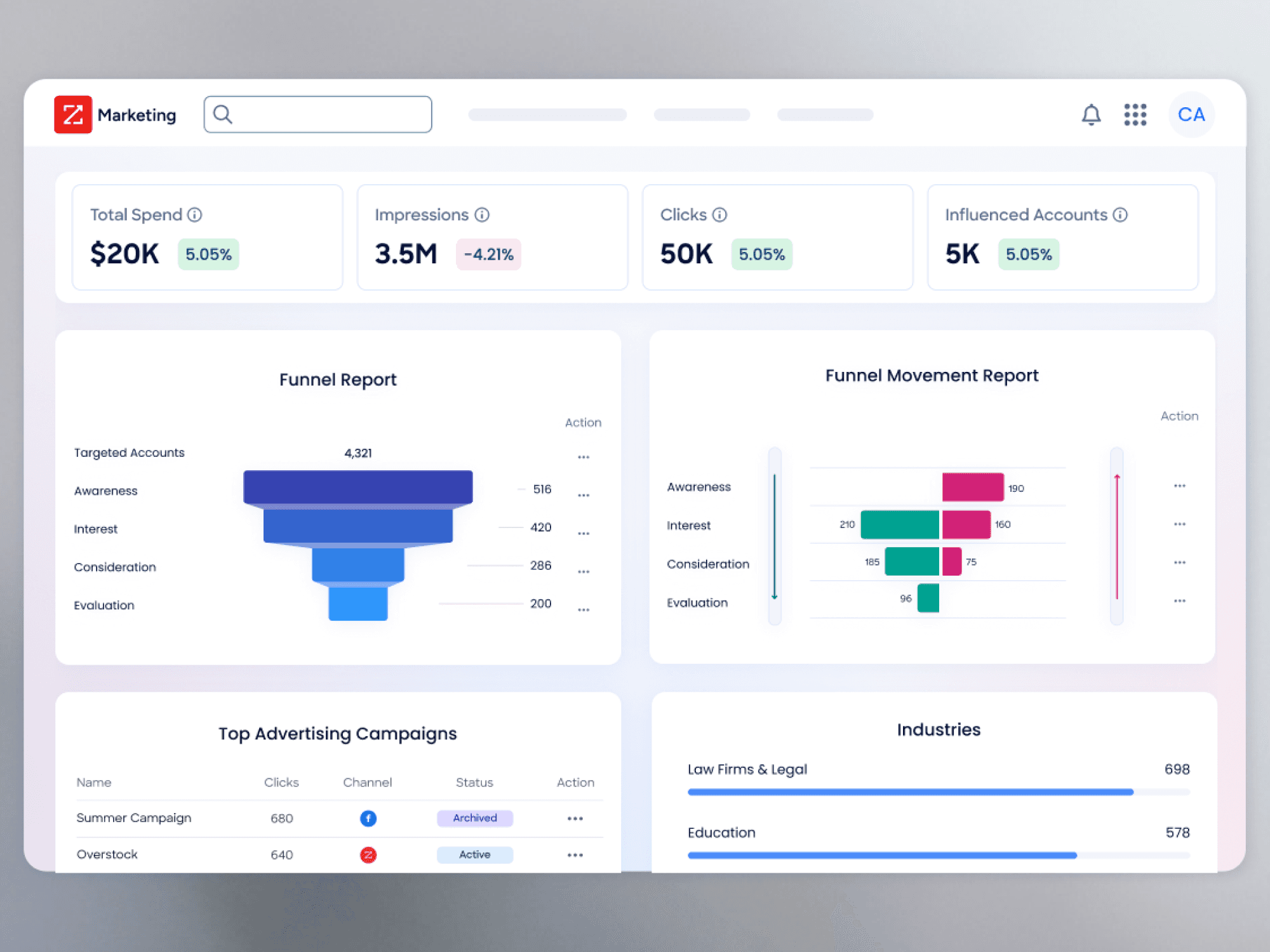Click the Clicks column header
The height and width of the screenshot is (952, 1270).
coord(281,783)
